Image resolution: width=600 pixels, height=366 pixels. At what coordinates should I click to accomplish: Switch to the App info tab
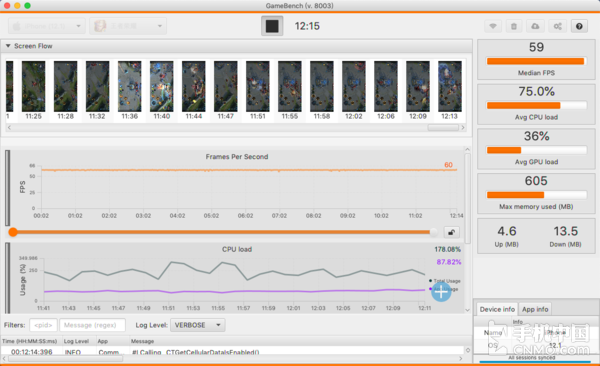tap(535, 309)
